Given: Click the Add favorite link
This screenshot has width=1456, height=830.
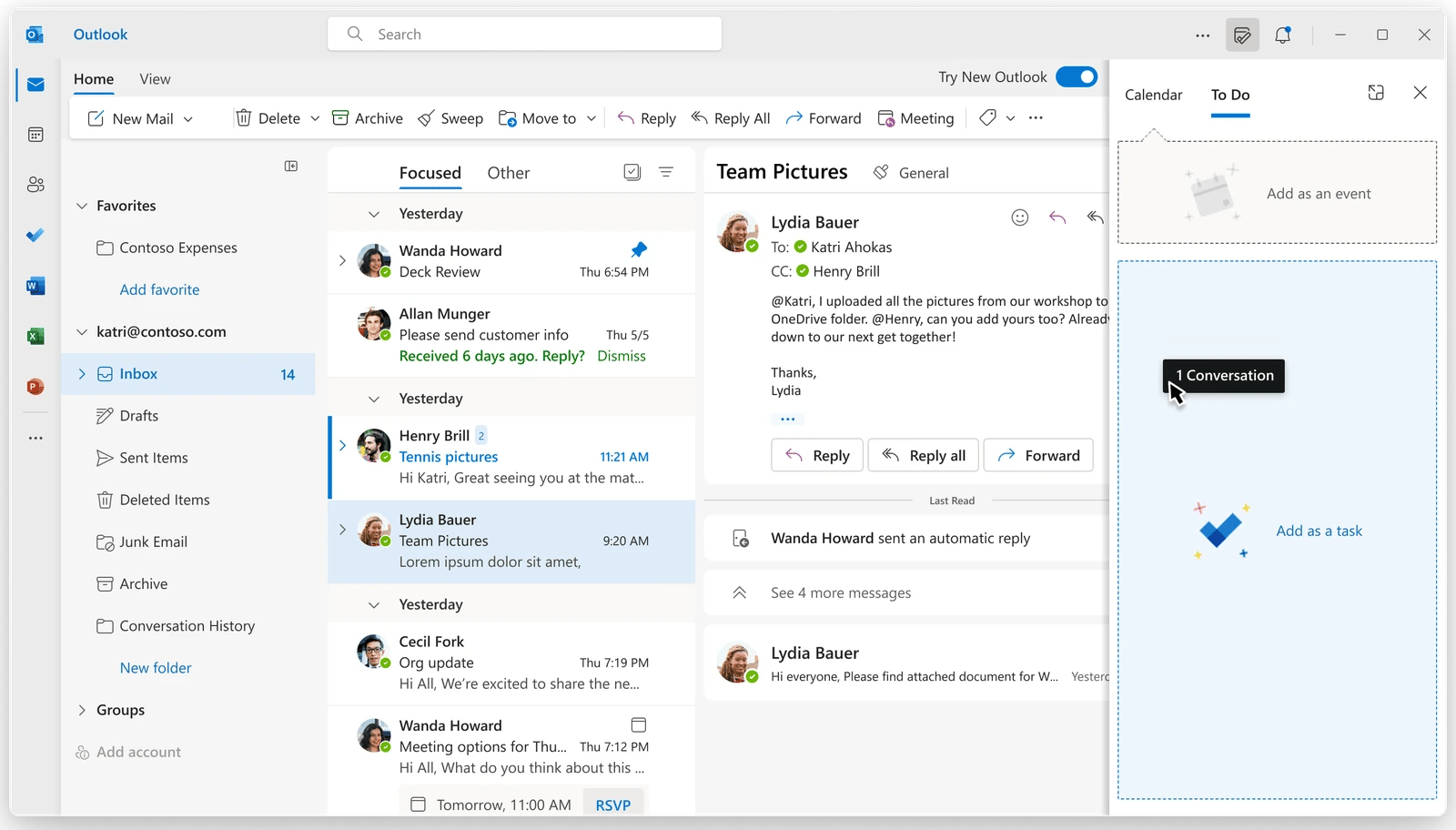Looking at the screenshot, I should [x=159, y=289].
